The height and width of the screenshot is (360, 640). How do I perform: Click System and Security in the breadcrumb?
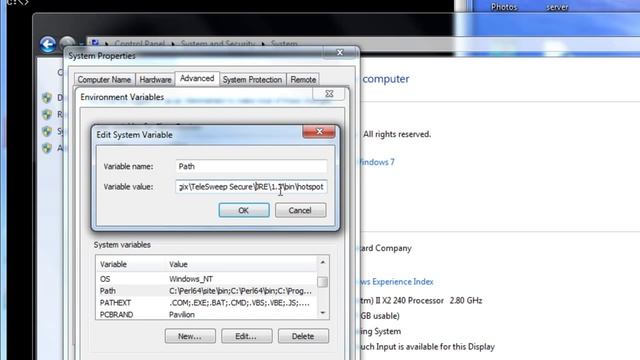218,43
